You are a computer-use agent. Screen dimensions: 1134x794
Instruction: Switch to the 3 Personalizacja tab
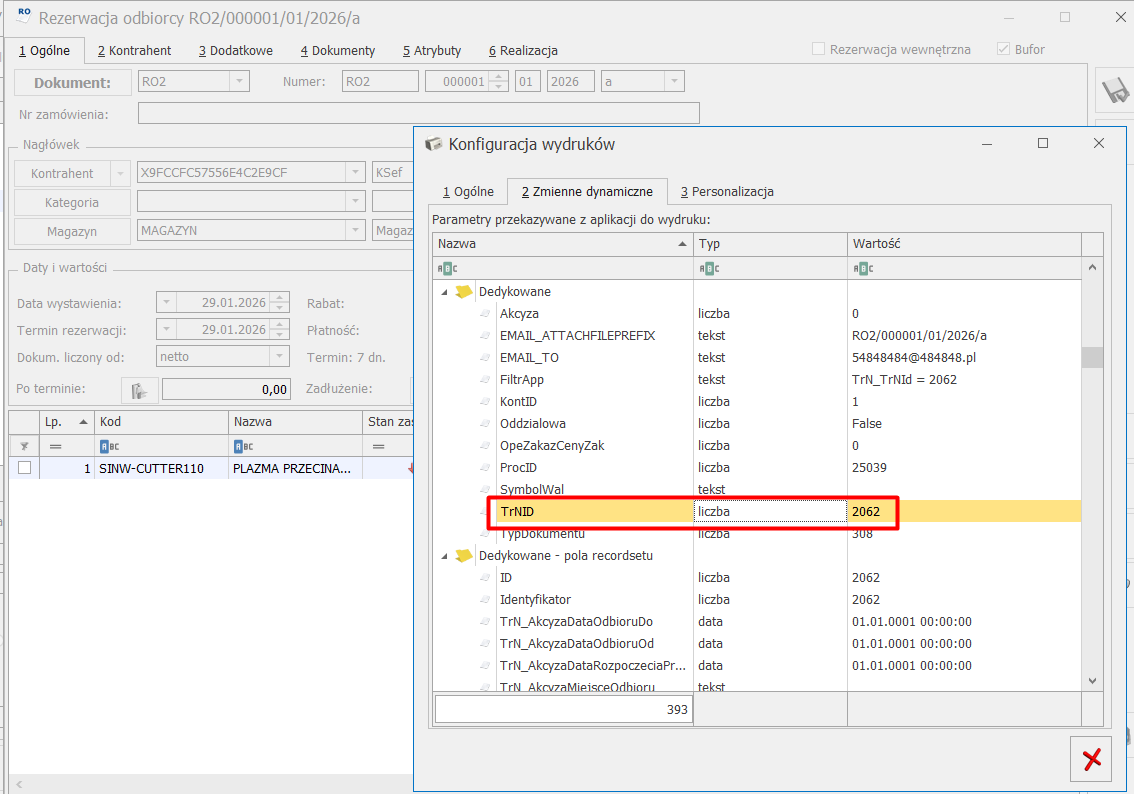click(726, 191)
